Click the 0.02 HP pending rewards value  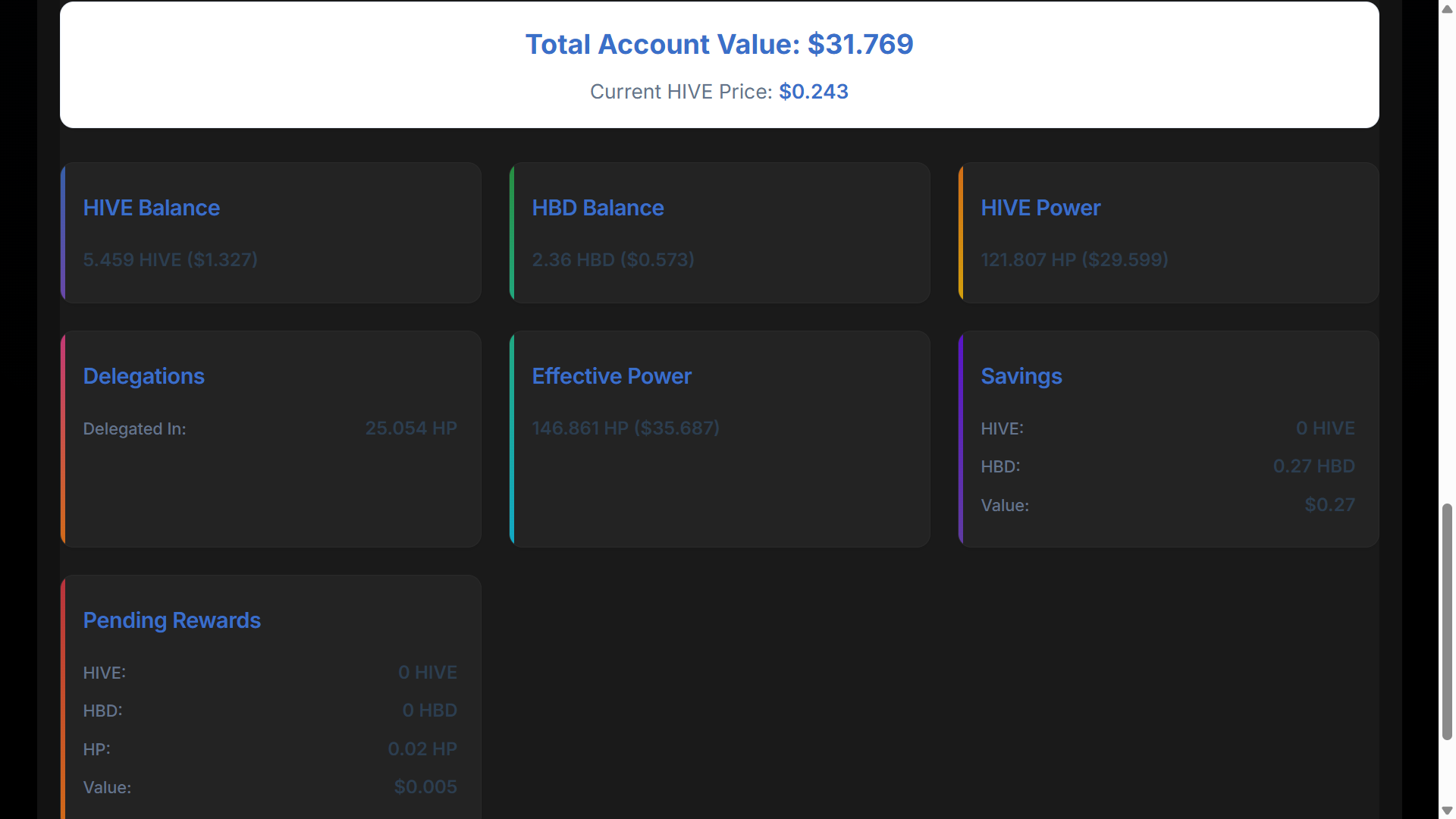[422, 749]
